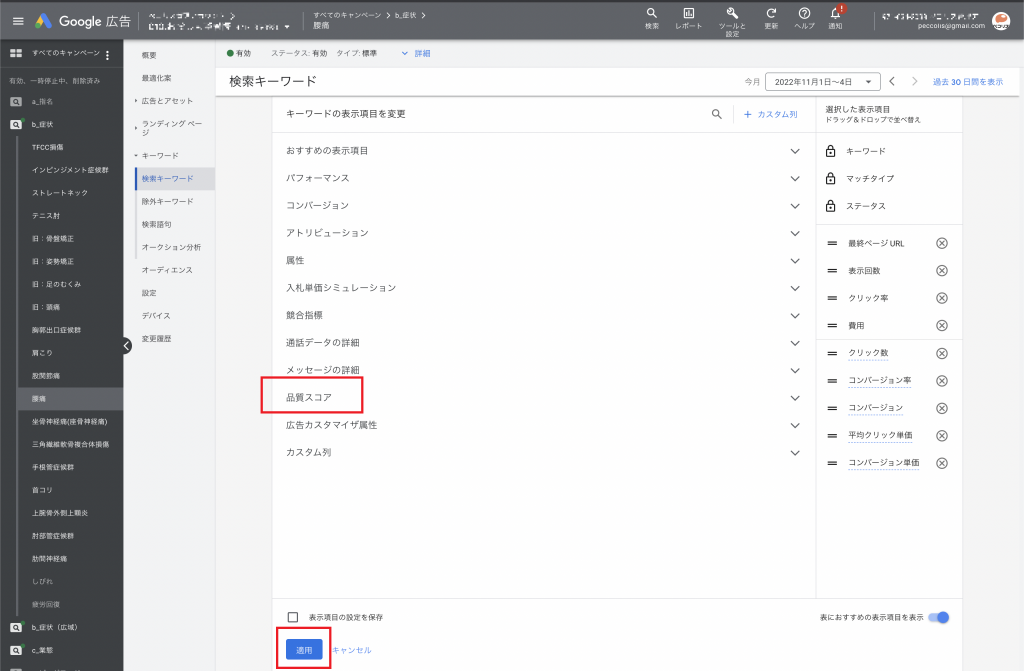Click the 適用 apply button
The height and width of the screenshot is (671, 1024).
(x=304, y=650)
